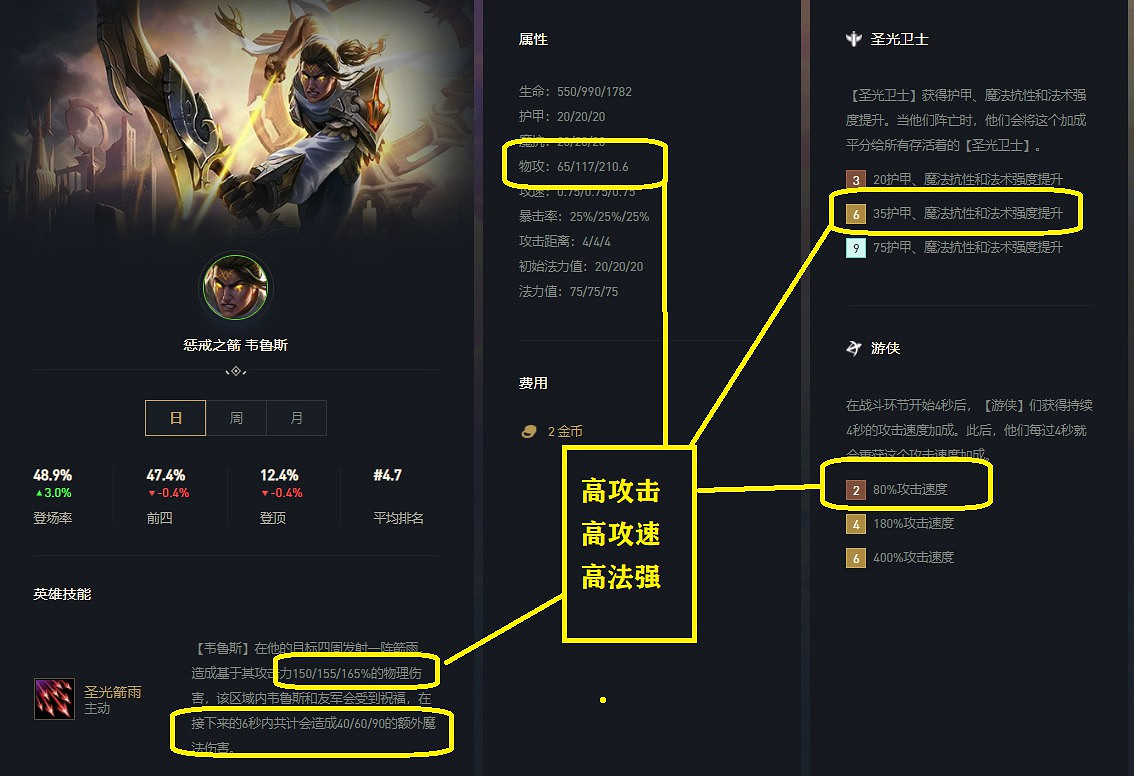Click the 圣光卫士 trait emblem icon
The image size is (1134, 776).
(x=854, y=39)
